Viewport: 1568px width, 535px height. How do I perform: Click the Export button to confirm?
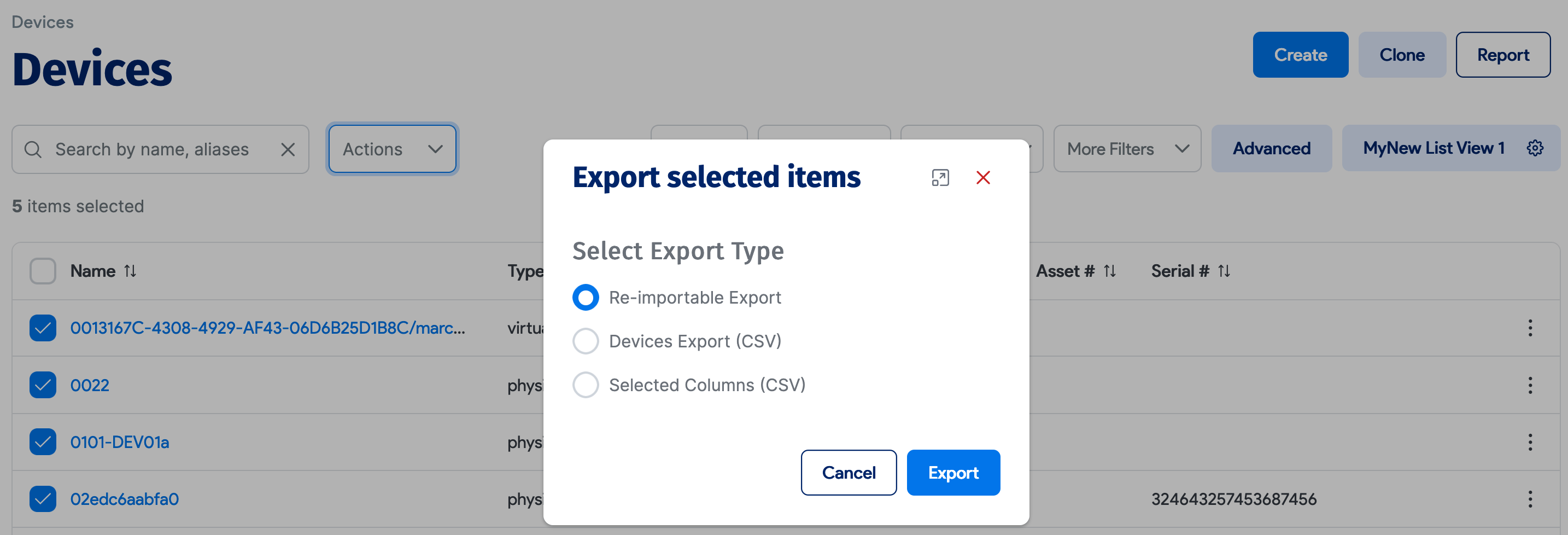(952, 472)
